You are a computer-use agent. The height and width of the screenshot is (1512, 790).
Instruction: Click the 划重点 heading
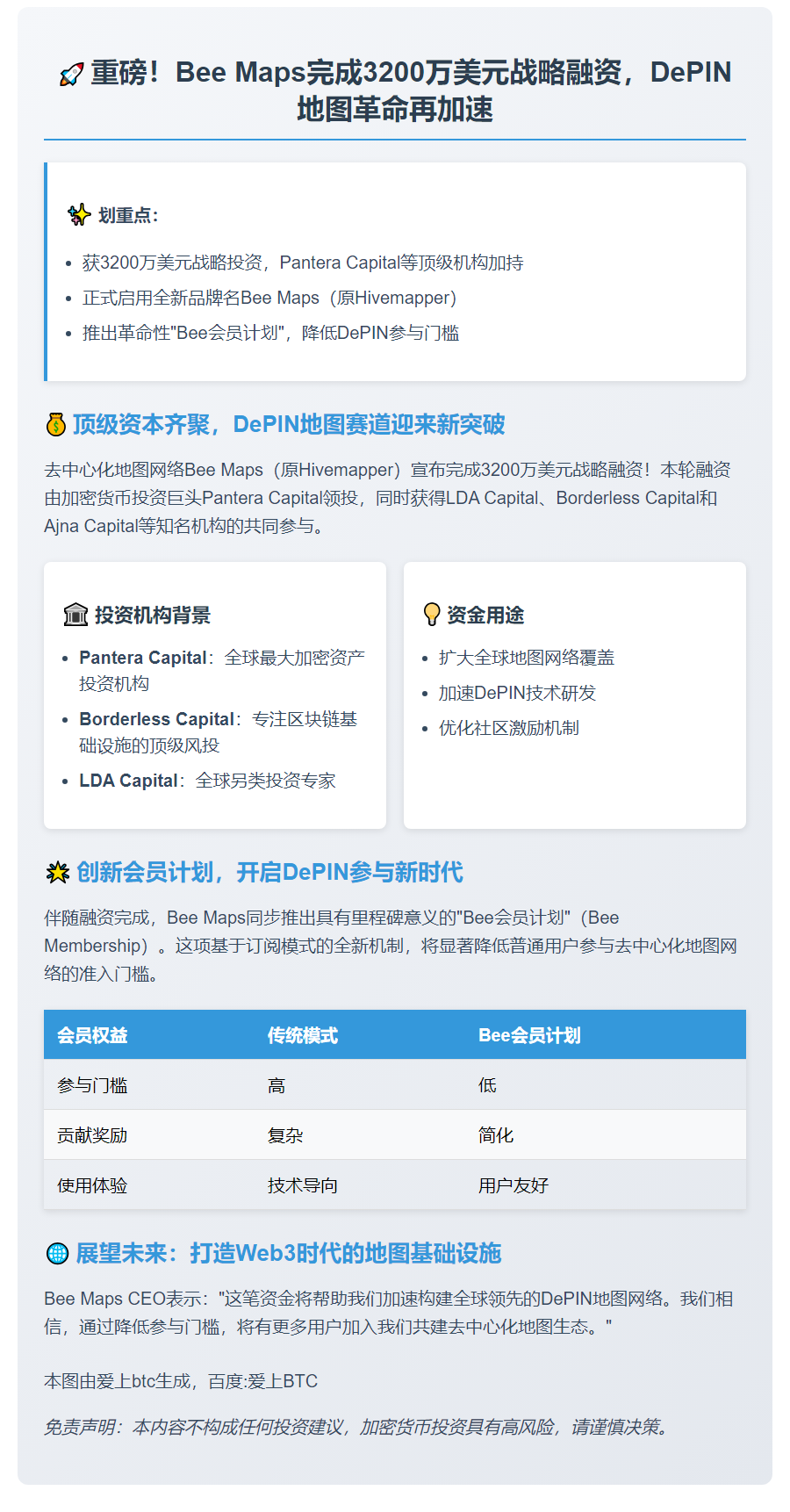[x=128, y=215]
